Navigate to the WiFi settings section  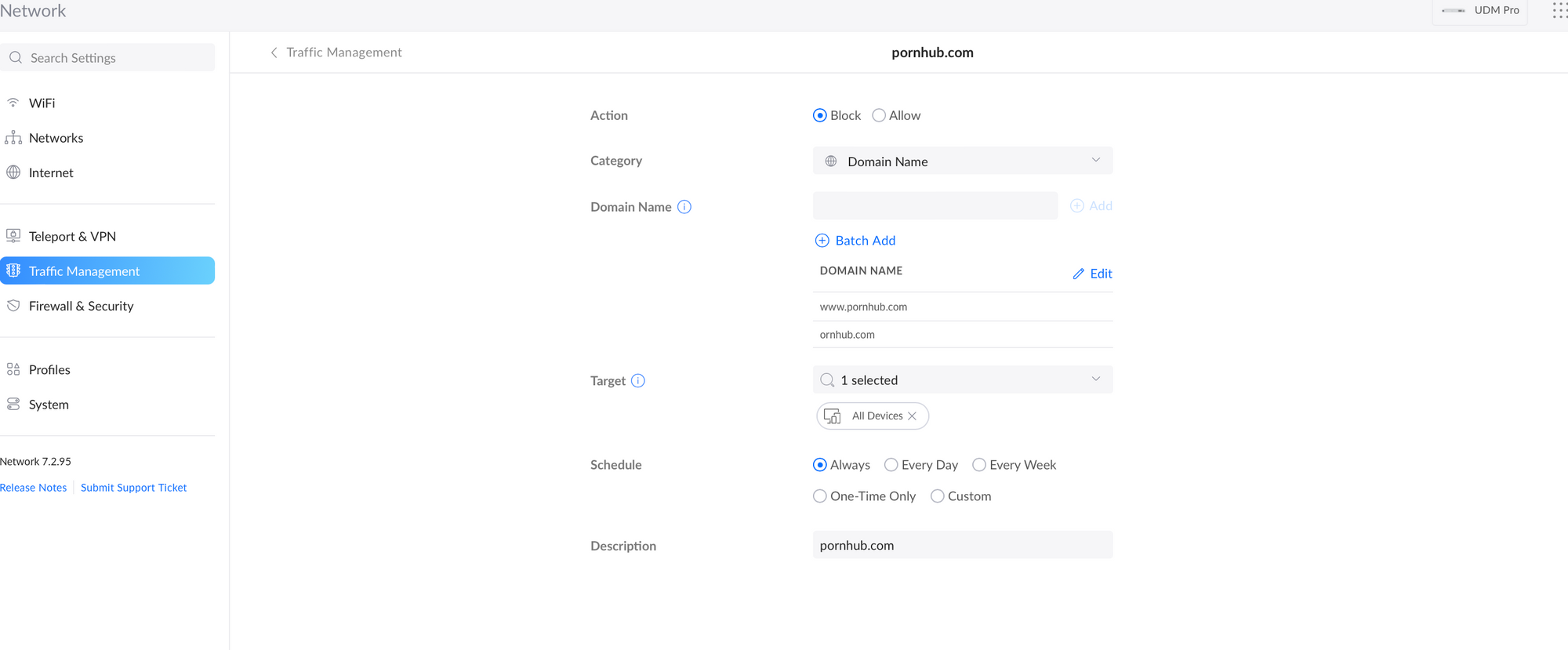tap(42, 103)
